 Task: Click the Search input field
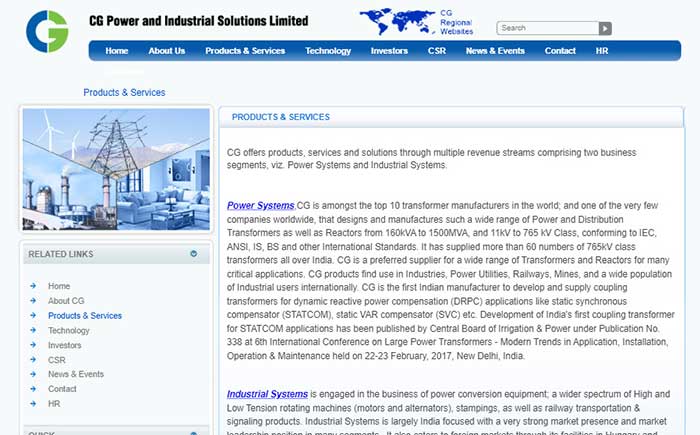click(548, 28)
